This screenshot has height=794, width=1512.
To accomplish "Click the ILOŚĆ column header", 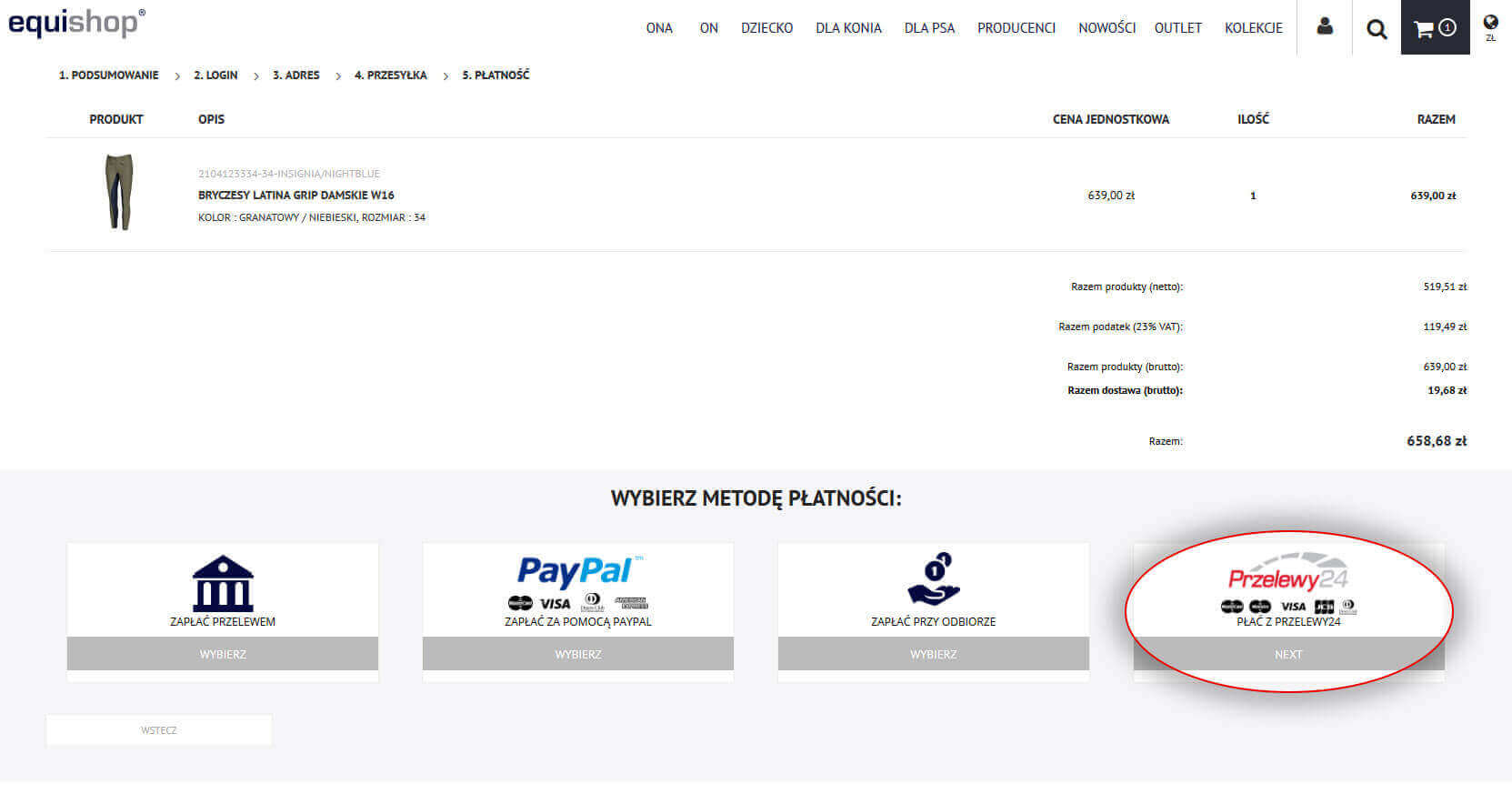I will tap(1253, 119).
